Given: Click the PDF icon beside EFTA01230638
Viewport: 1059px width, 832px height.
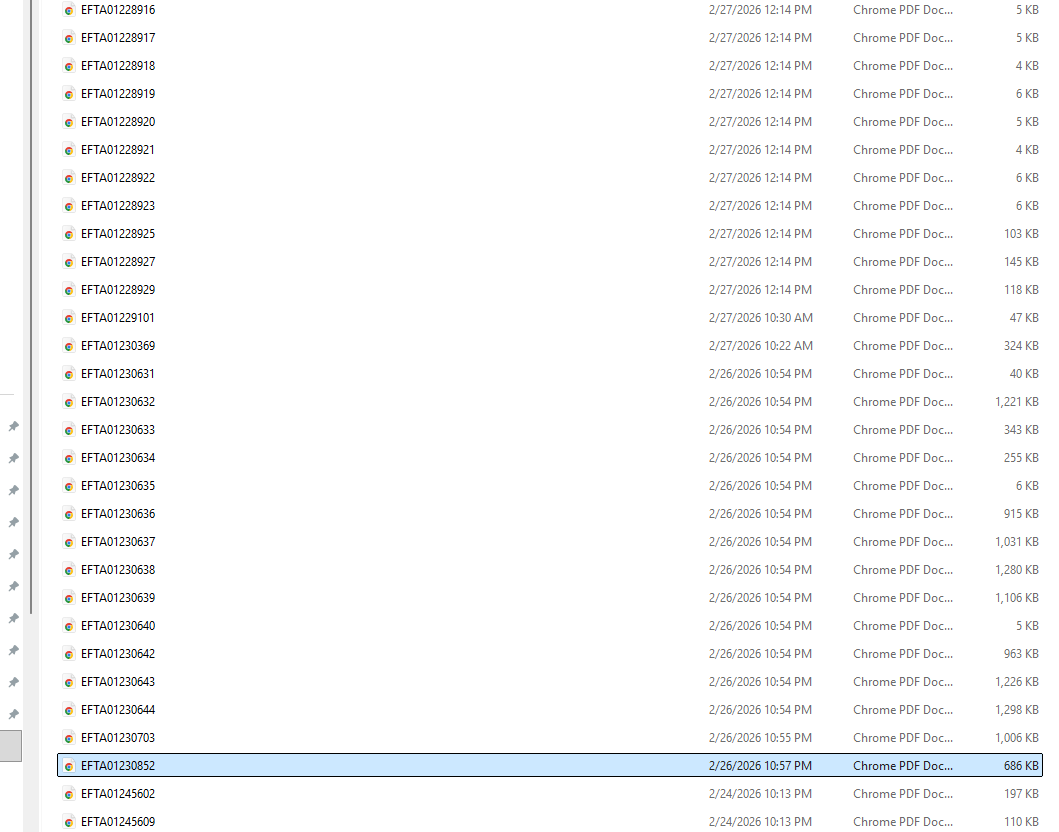Looking at the screenshot, I should [69, 570].
